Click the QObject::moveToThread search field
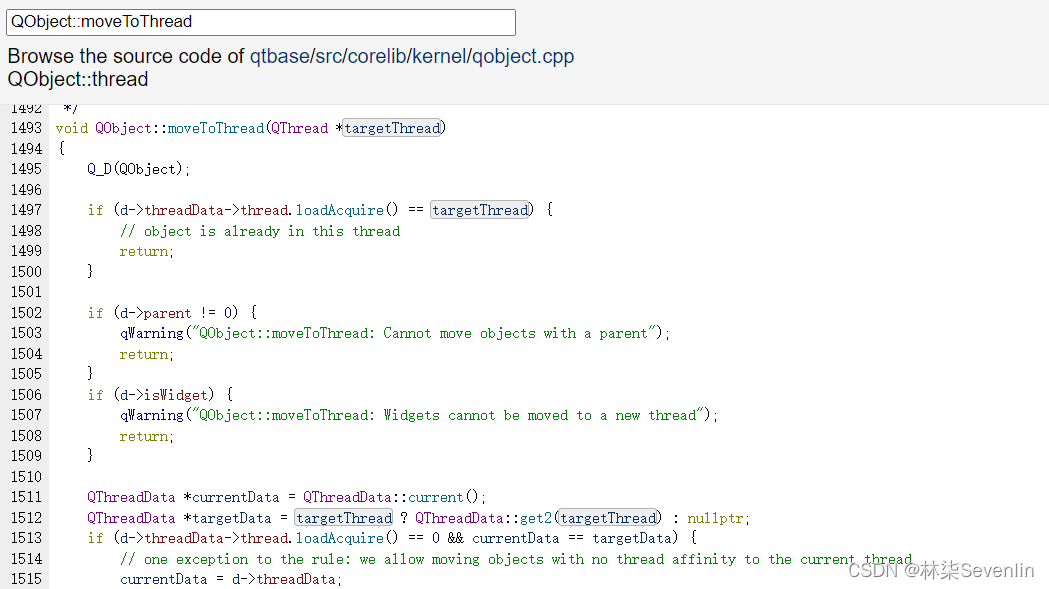Viewport: 1049px width, 589px height. 261,22
